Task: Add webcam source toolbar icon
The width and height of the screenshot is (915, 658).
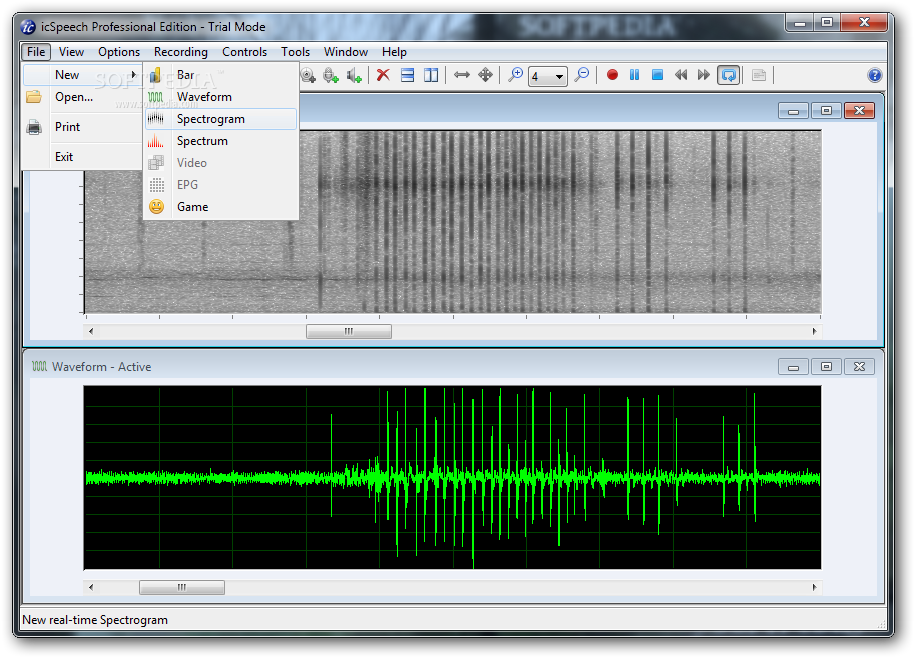Action: pos(309,75)
